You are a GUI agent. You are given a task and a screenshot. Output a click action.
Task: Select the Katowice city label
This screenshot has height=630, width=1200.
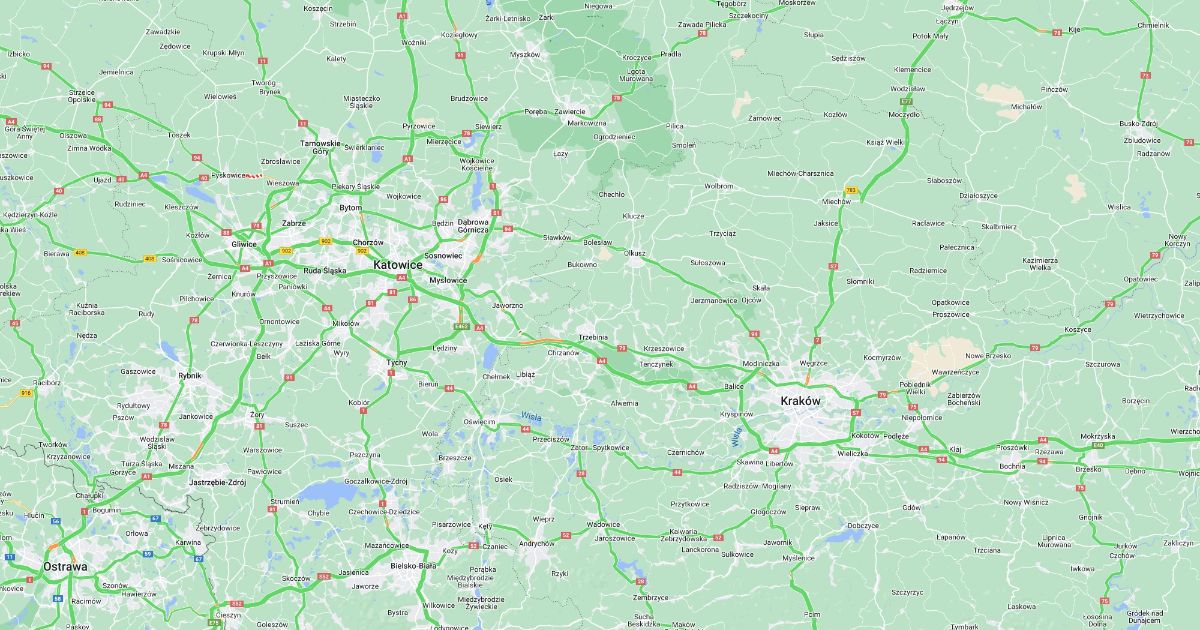(x=397, y=265)
